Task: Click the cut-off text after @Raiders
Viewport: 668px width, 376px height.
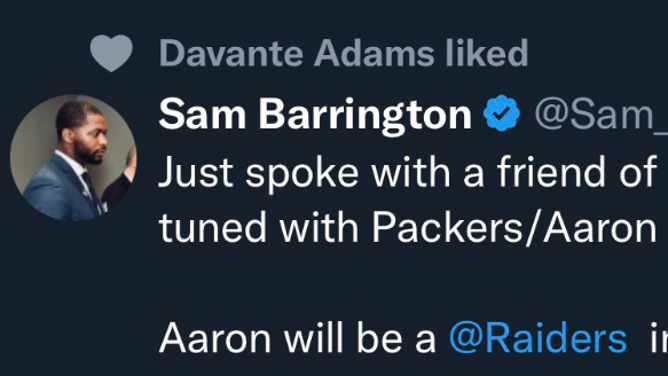Action: [x=659, y=339]
